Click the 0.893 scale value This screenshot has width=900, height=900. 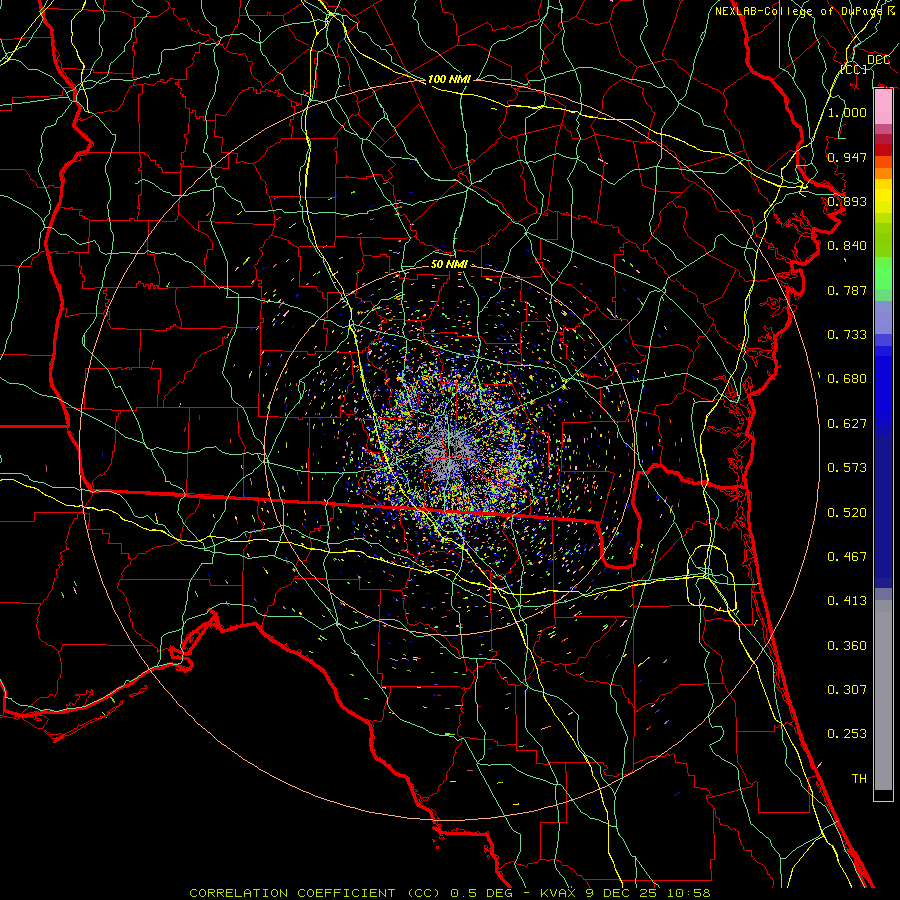coord(847,201)
